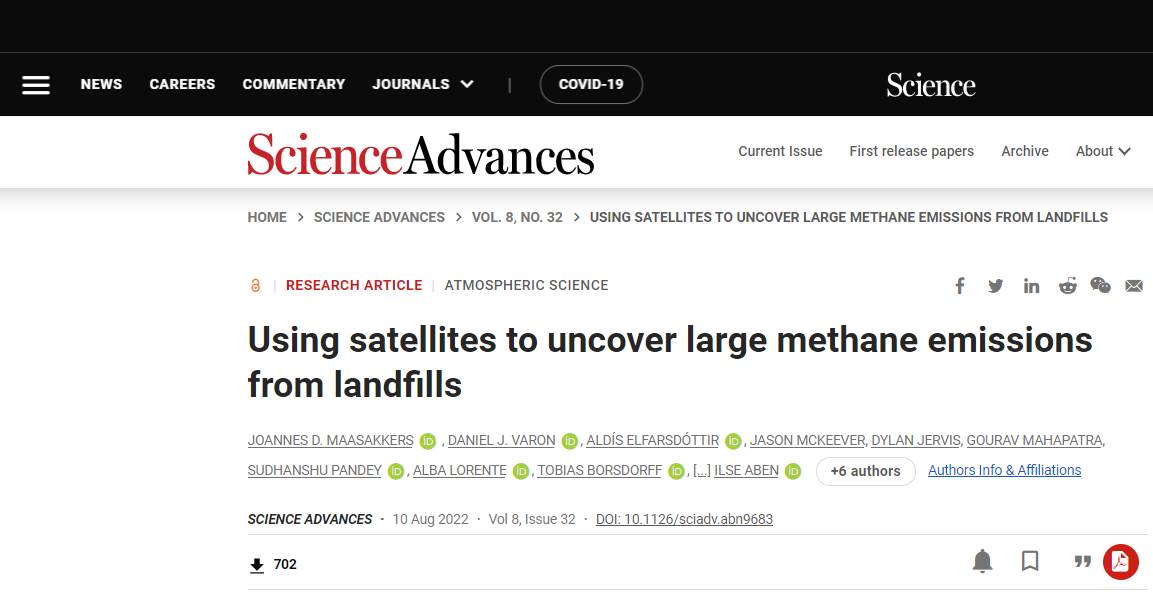The width and height of the screenshot is (1153, 598).
Task: Share article by email envelope icon
Action: click(x=1134, y=286)
